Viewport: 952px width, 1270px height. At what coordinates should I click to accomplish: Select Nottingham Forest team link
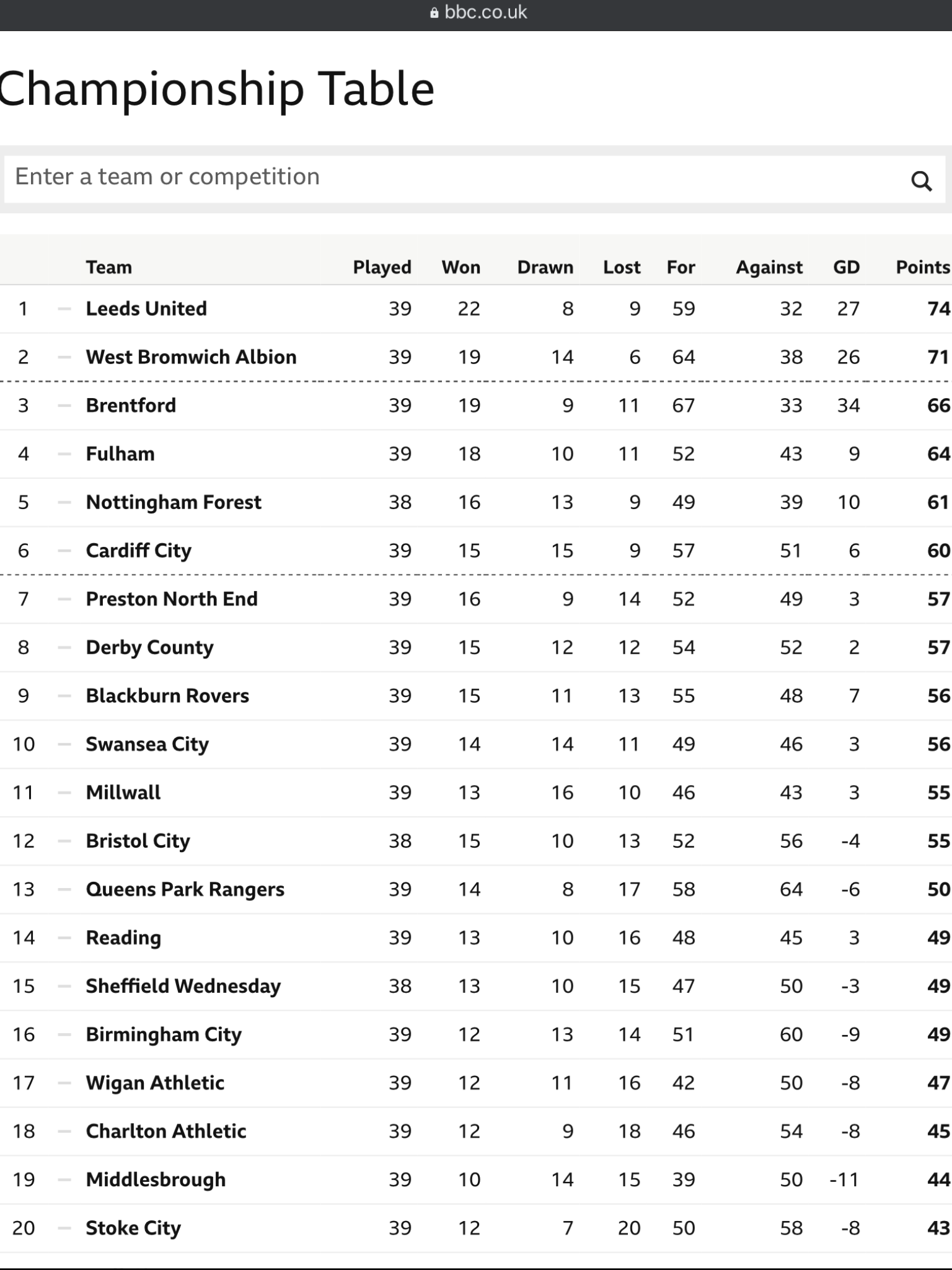pos(174,502)
